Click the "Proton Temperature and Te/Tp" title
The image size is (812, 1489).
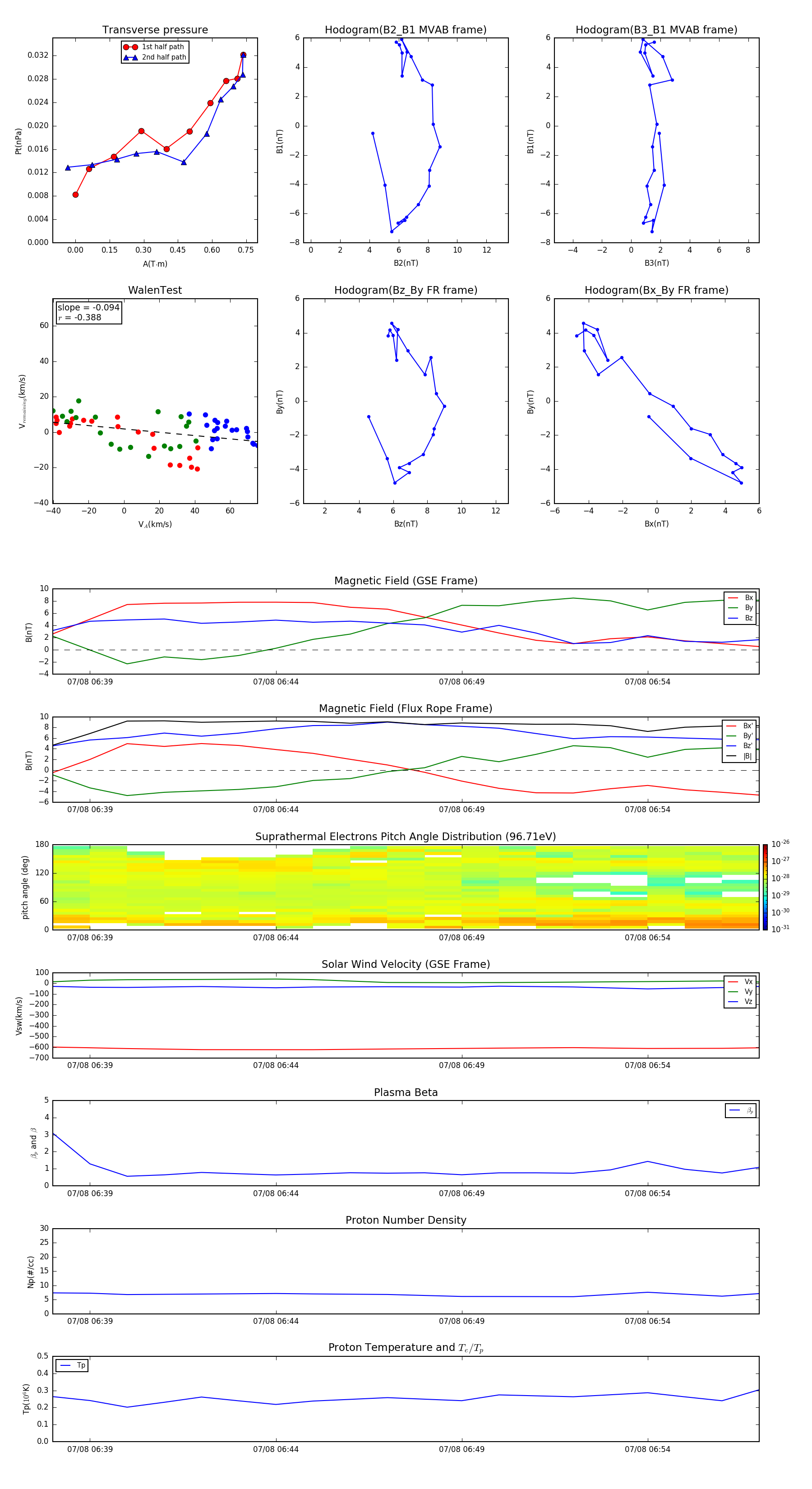(406, 1348)
